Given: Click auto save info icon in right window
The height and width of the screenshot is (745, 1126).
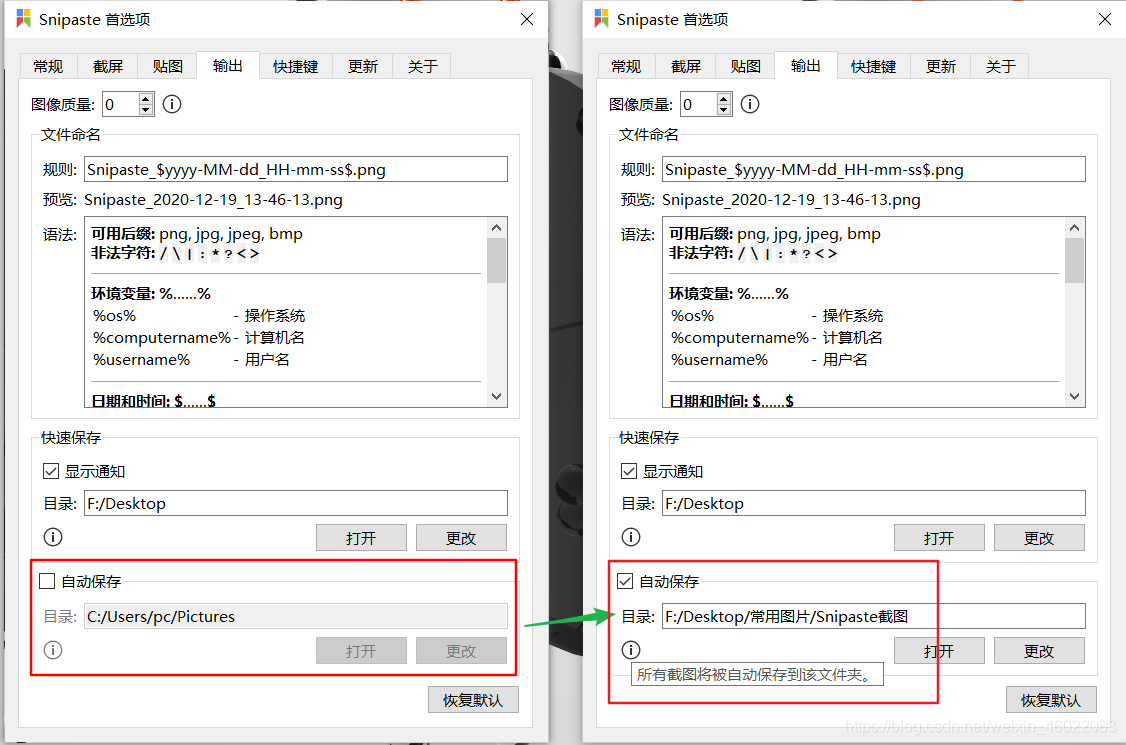Looking at the screenshot, I should (x=631, y=650).
